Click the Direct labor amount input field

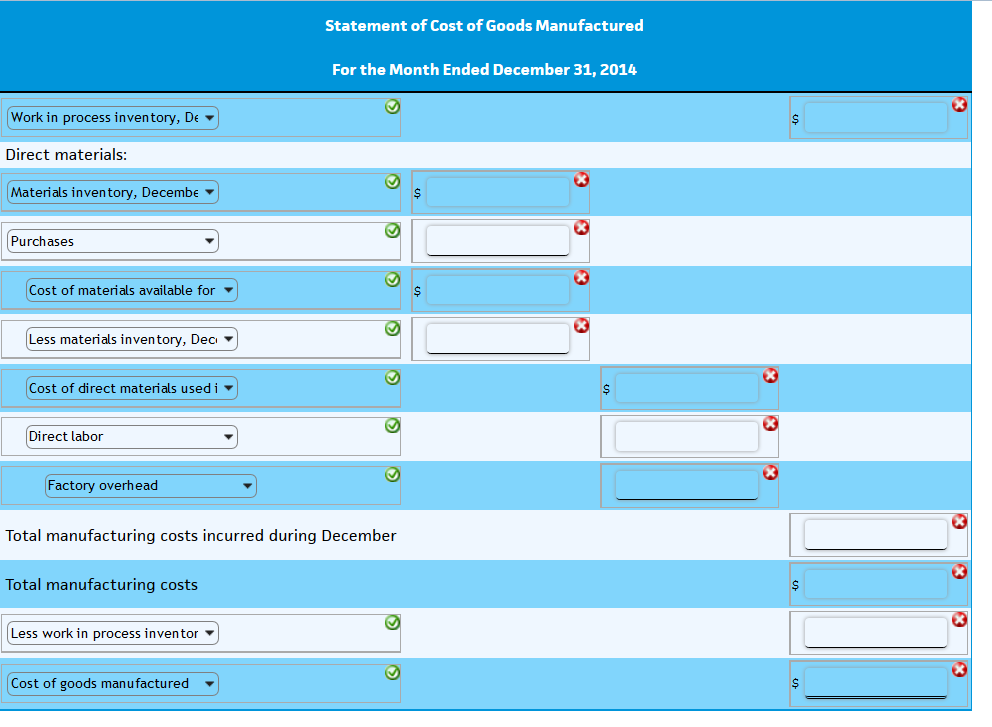pos(686,437)
